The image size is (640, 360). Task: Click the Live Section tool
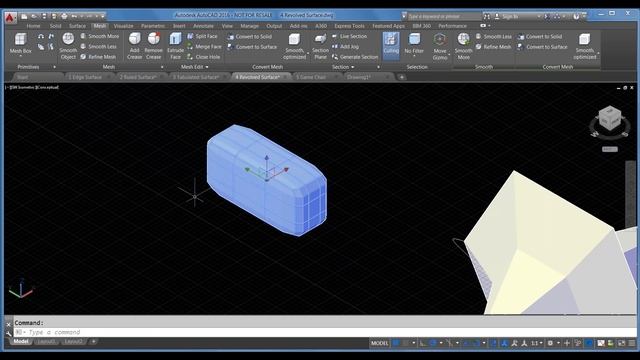tap(349, 36)
